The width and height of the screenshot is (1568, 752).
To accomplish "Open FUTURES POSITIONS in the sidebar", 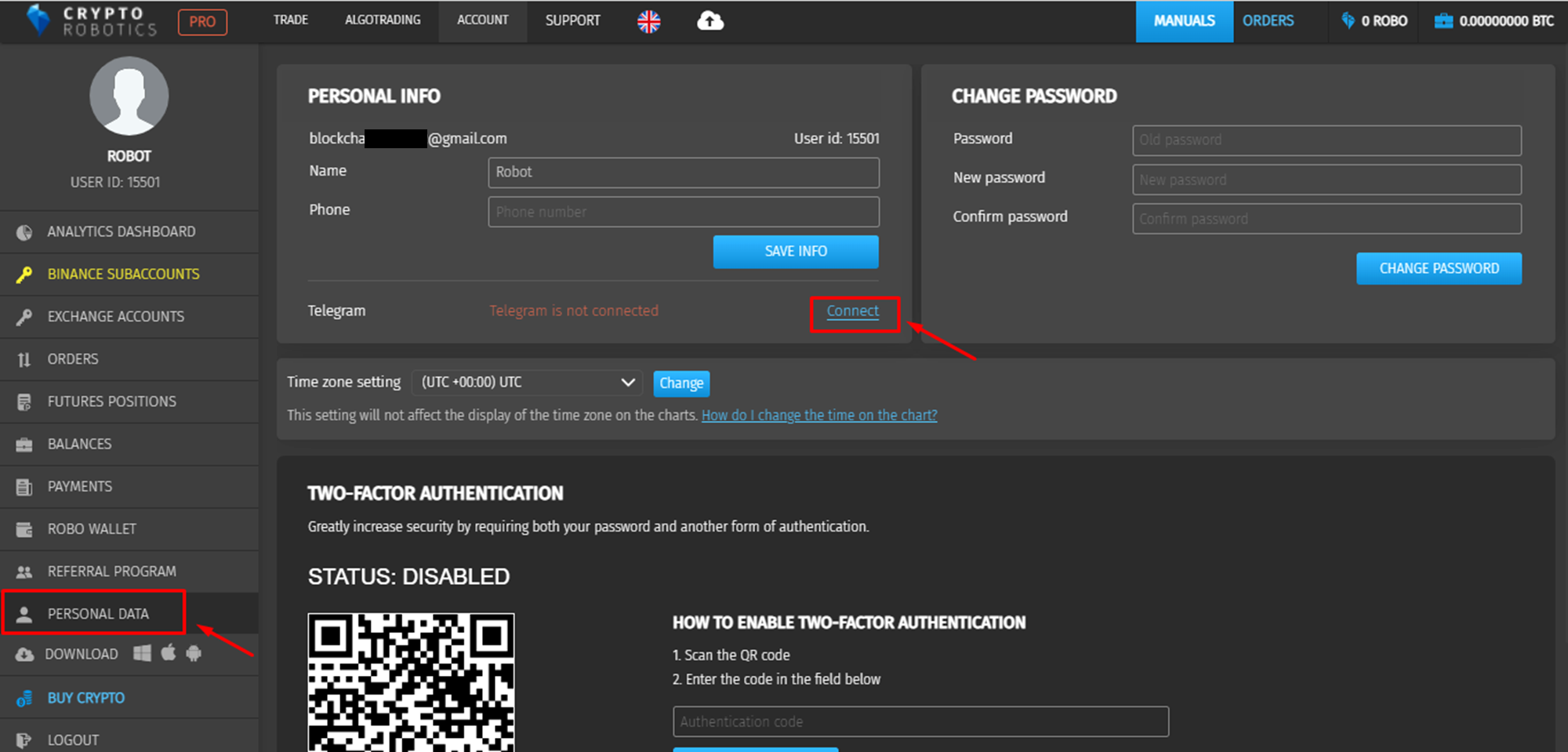I will click(x=129, y=401).
